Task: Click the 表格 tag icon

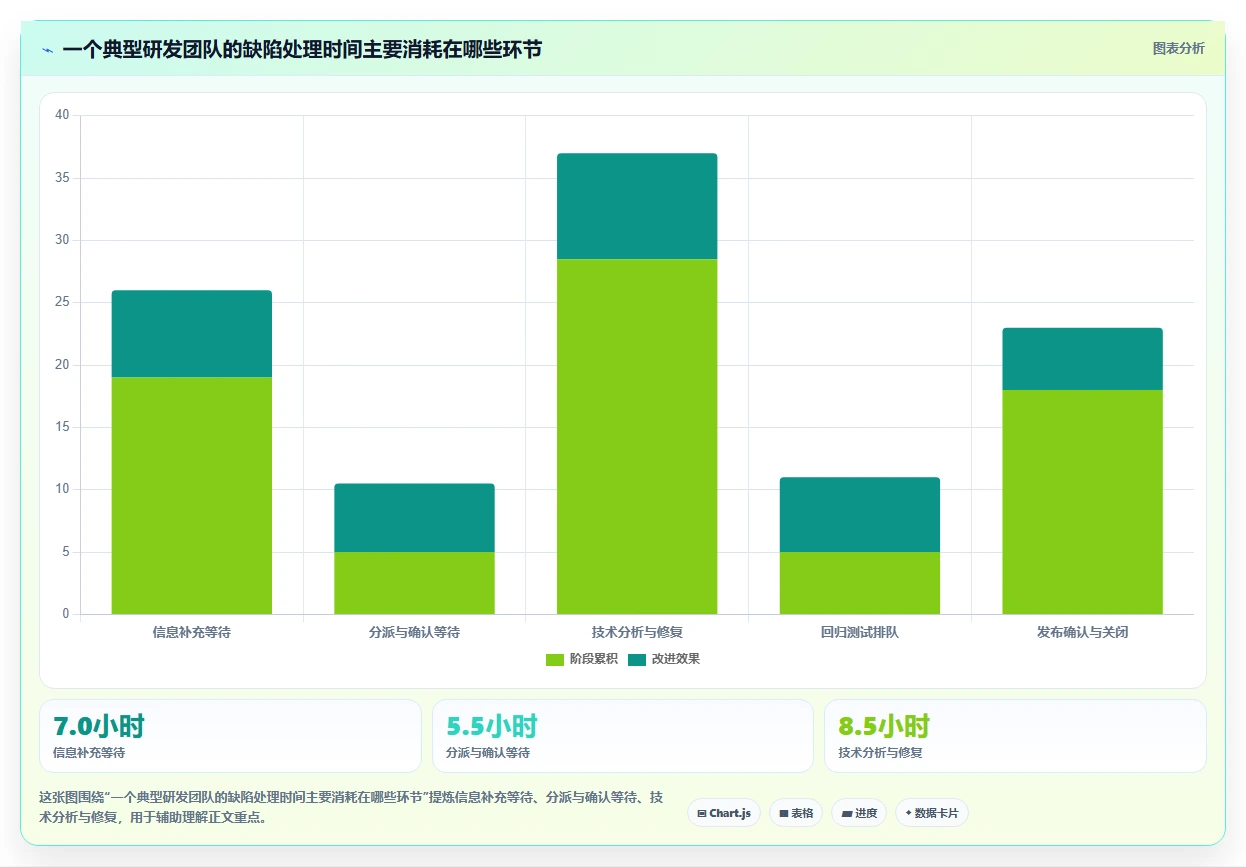Action: (784, 813)
